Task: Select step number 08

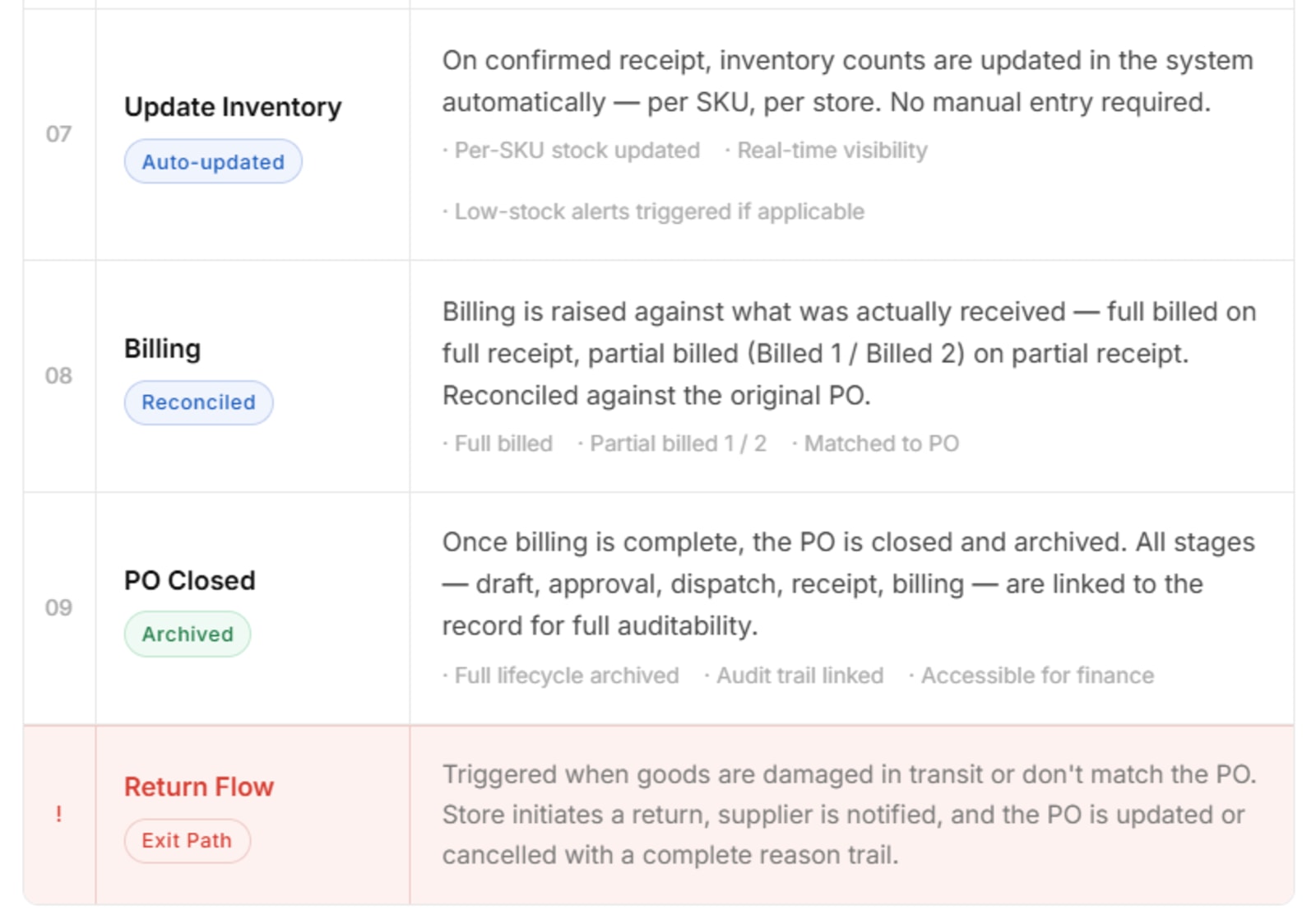Action: (x=58, y=376)
